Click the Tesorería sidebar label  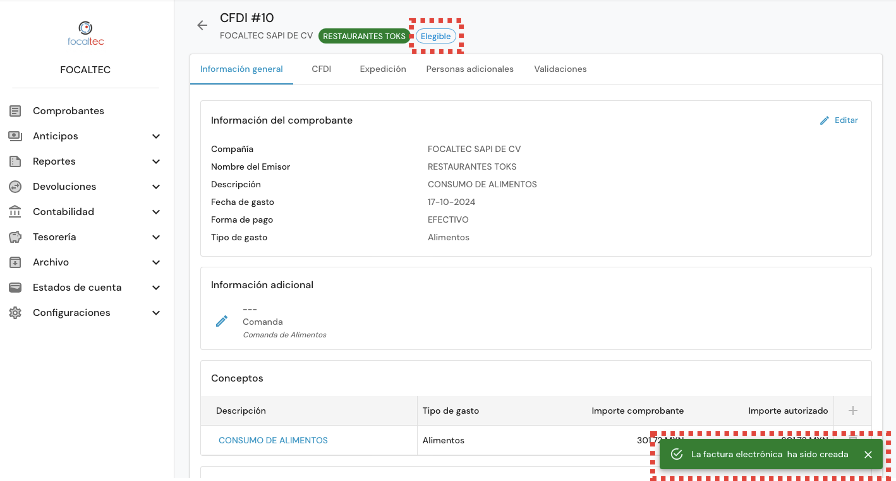(x=54, y=237)
